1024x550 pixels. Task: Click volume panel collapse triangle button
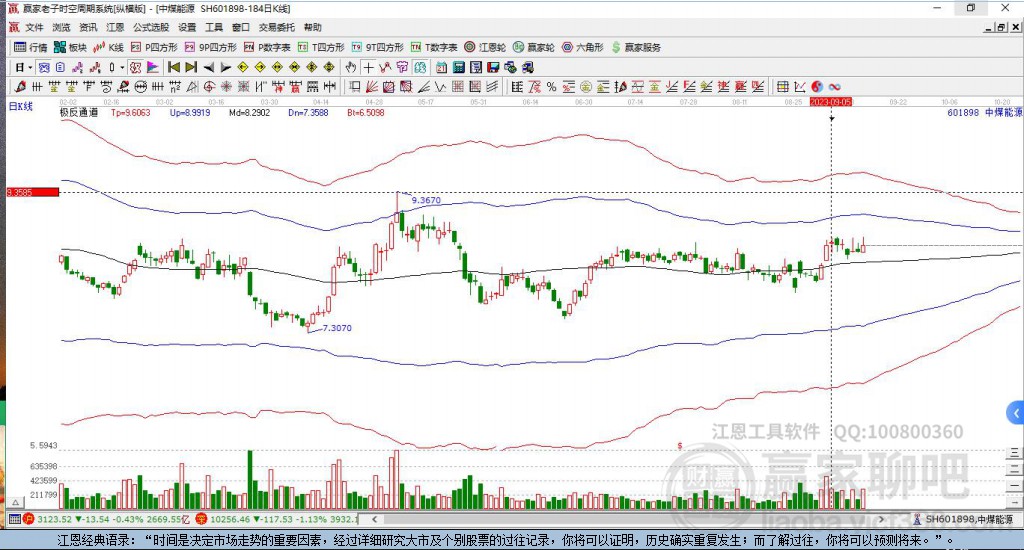[16, 503]
